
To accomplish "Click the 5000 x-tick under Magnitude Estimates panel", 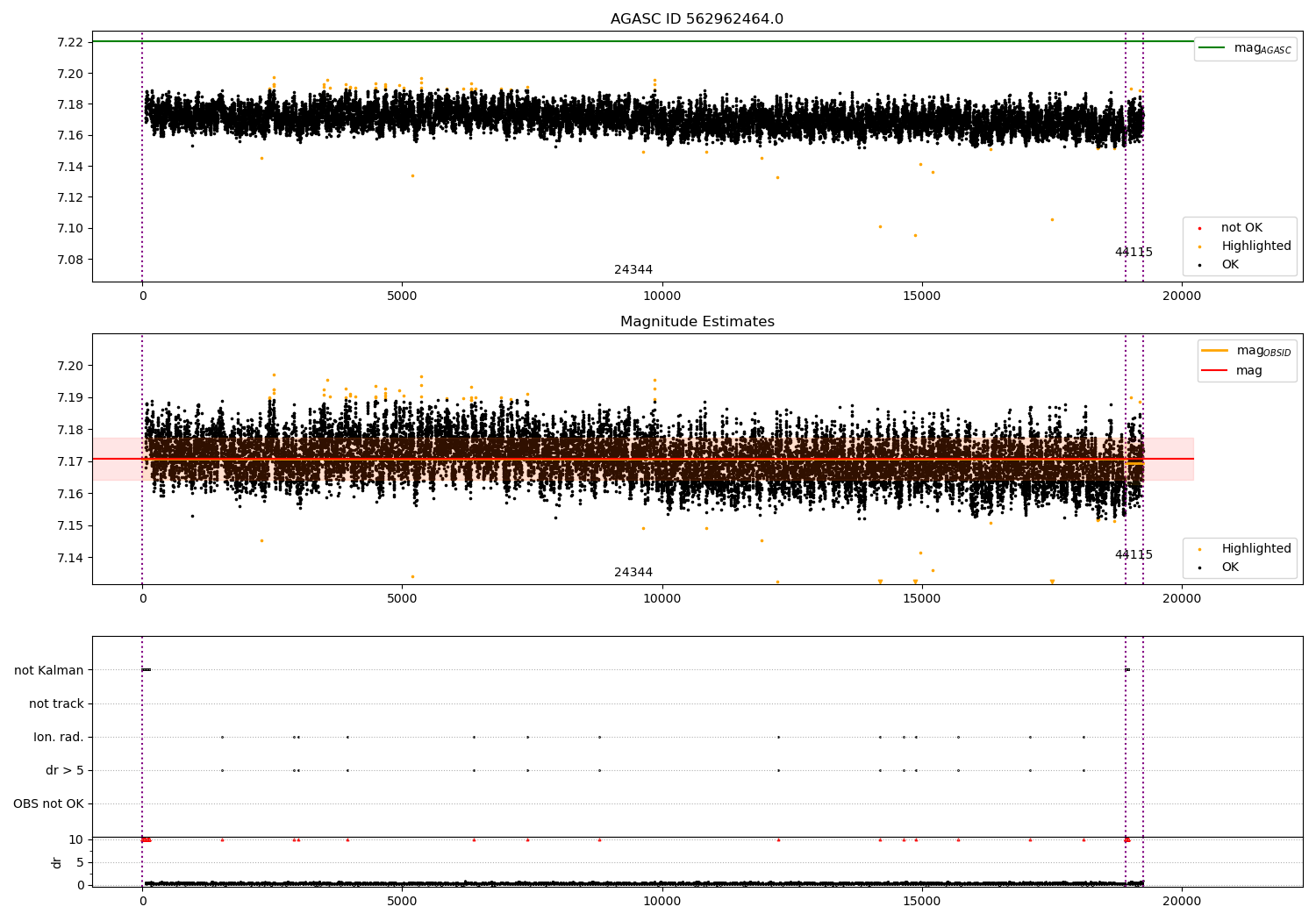I will (x=402, y=599).
